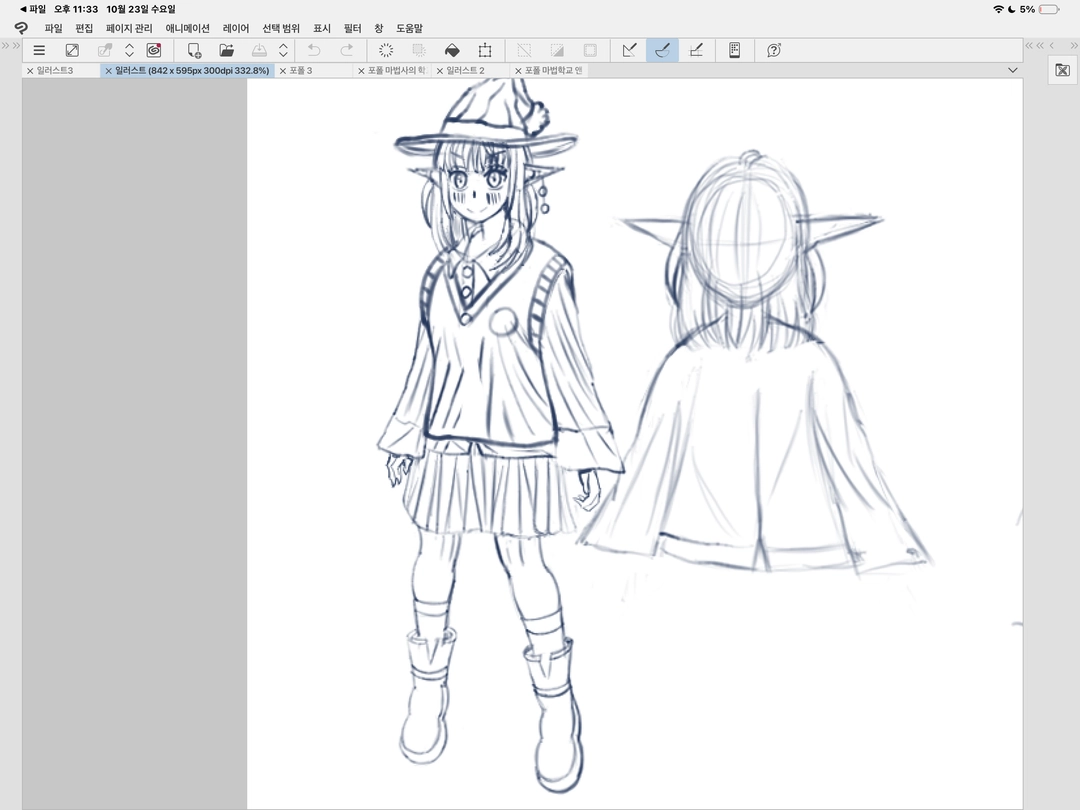This screenshot has height=810, width=1080.
Task: Click the Deselect icon
Action: click(x=524, y=50)
